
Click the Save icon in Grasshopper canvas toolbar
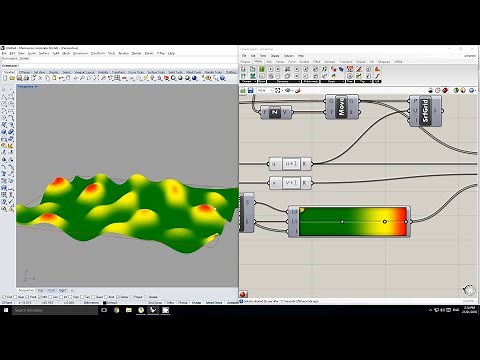click(250, 90)
